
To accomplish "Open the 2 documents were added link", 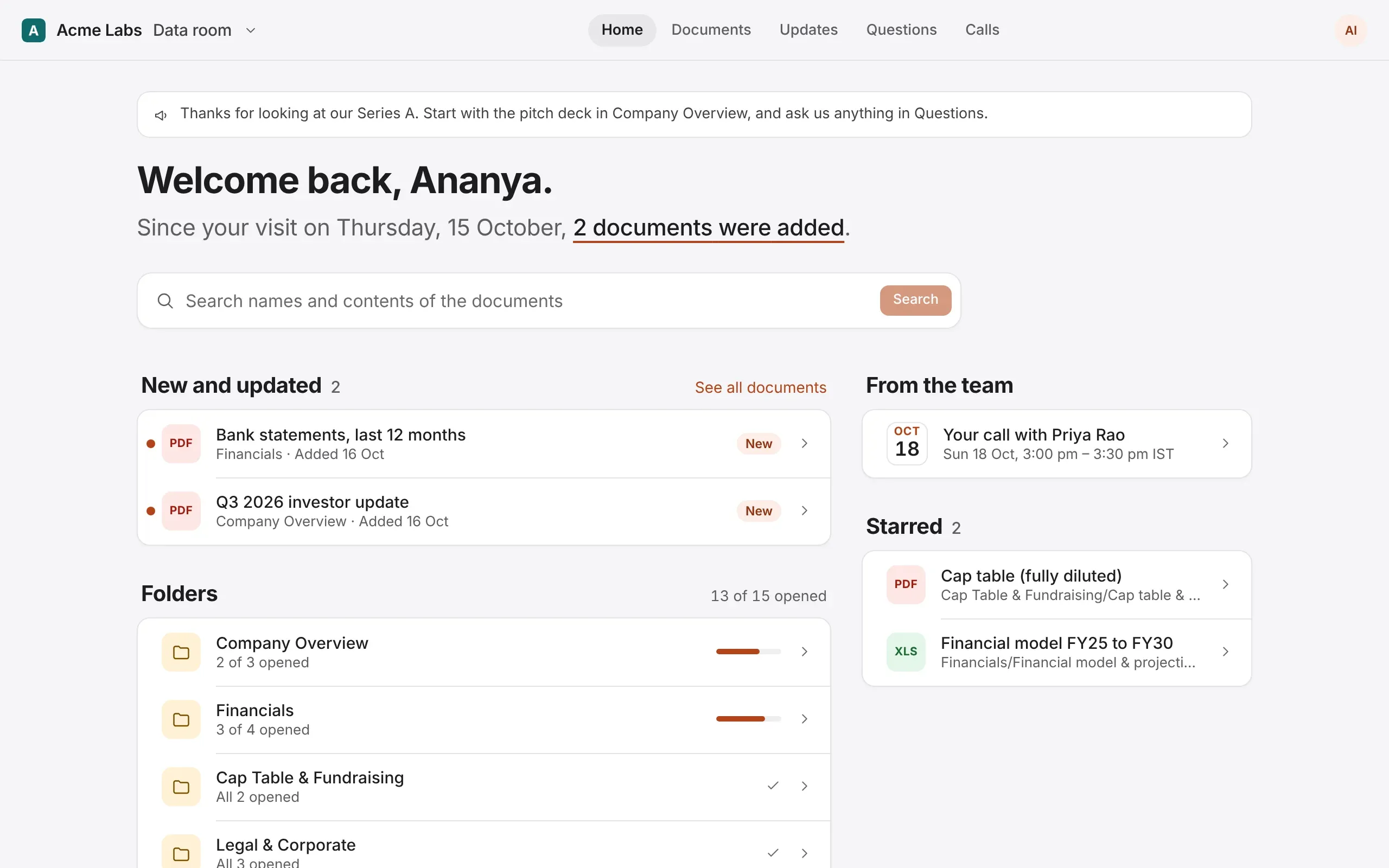I will coord(708,228).
